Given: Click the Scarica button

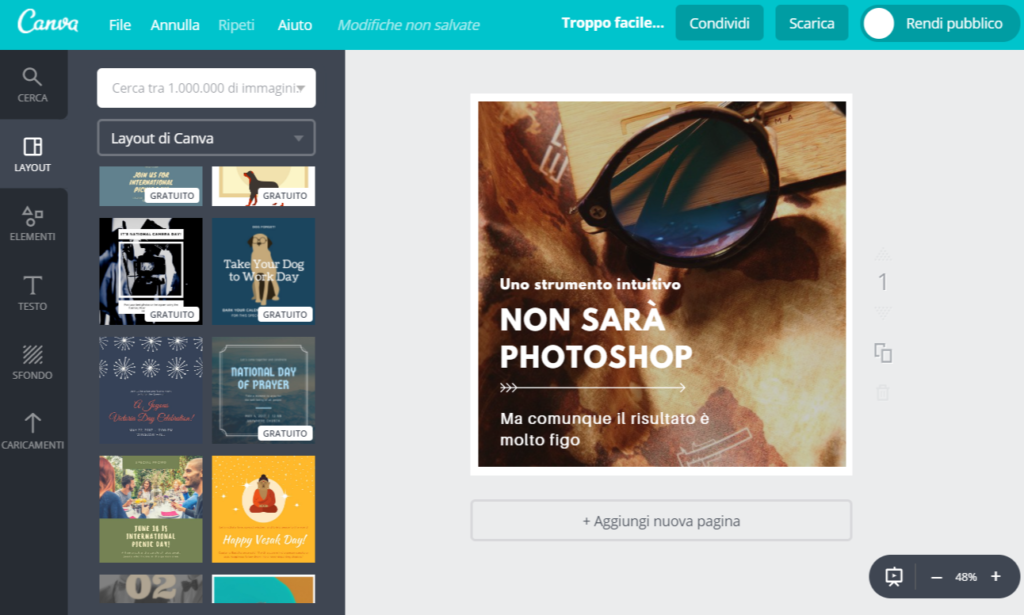Looking at the screenshot, I should [811, 23].
